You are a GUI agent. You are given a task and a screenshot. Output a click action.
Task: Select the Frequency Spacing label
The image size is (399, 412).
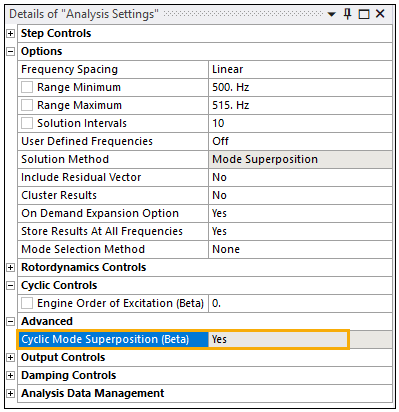(69, 69)
